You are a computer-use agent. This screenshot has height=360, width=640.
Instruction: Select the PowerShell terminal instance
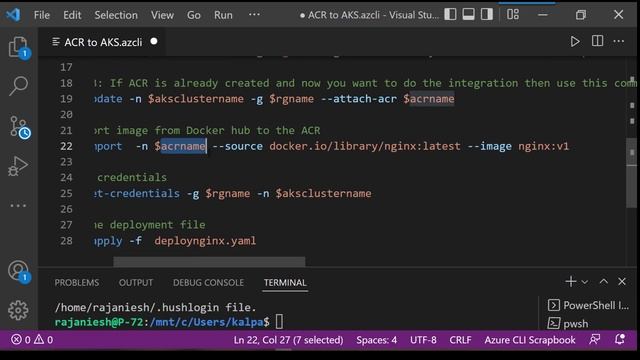point(588,305)
